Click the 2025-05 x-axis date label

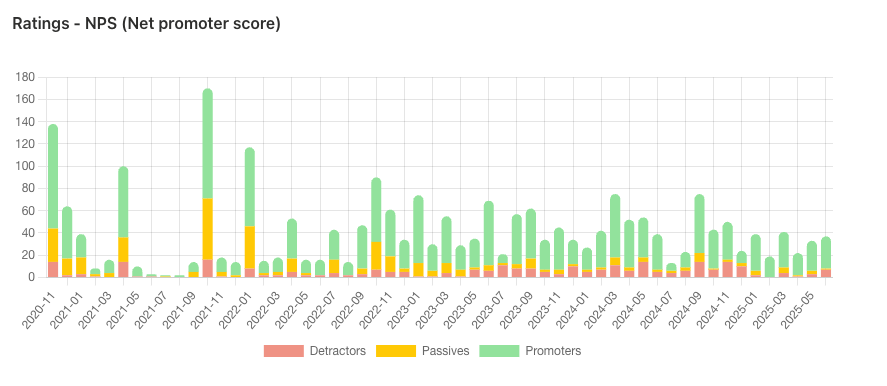798,308
